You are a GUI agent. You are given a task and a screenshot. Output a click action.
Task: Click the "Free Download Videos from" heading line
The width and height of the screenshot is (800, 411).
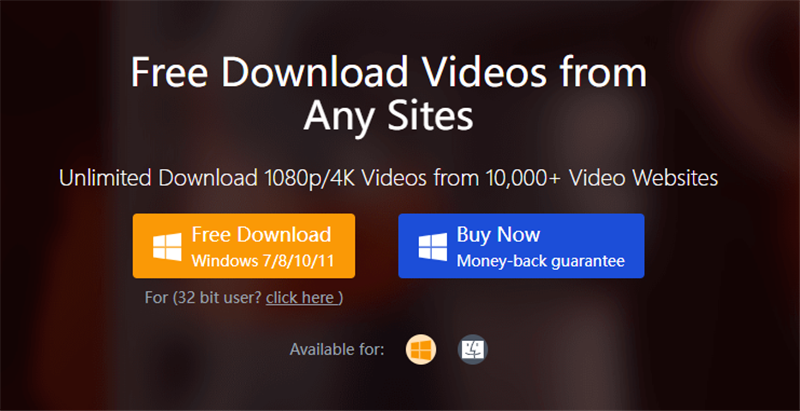click(x=389, y=72)
